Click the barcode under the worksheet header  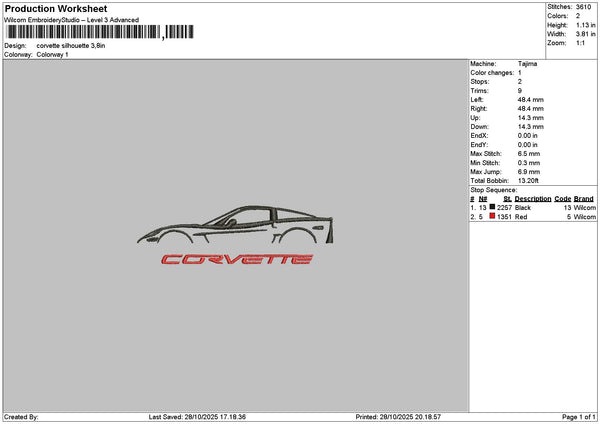[x=100, y=32]
